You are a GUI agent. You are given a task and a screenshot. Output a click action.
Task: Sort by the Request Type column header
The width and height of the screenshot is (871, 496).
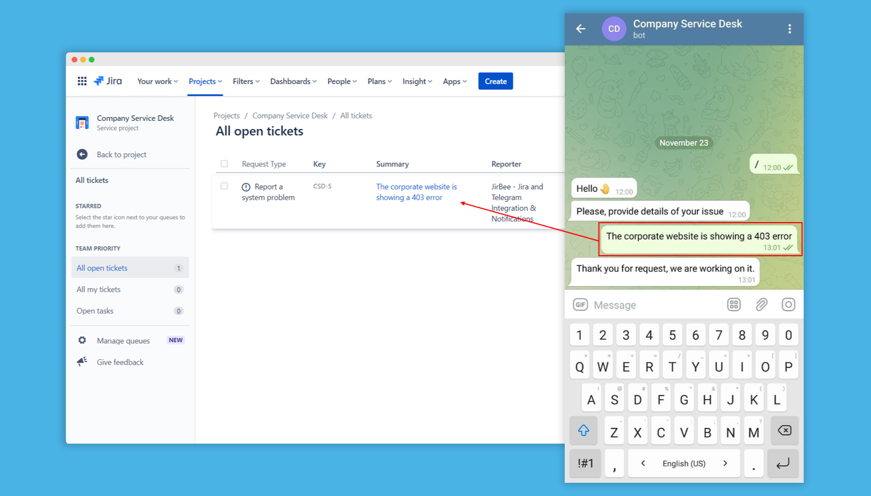point(264,164)
